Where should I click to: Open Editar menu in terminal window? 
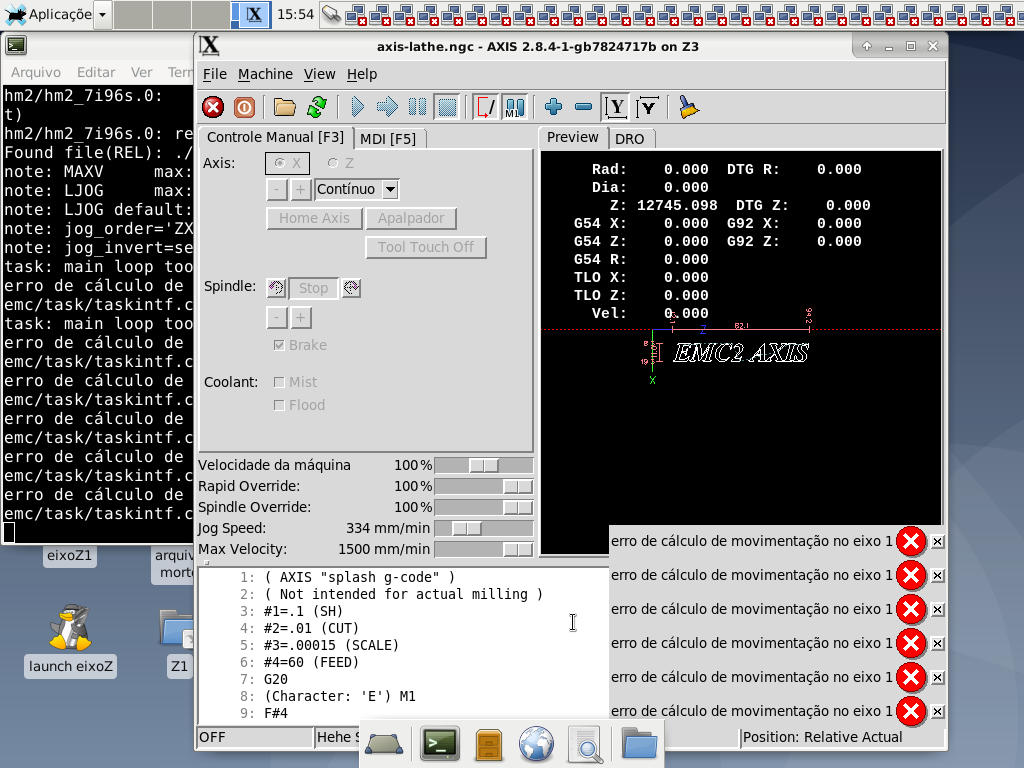pyautogui.click(x=96, y=72)
